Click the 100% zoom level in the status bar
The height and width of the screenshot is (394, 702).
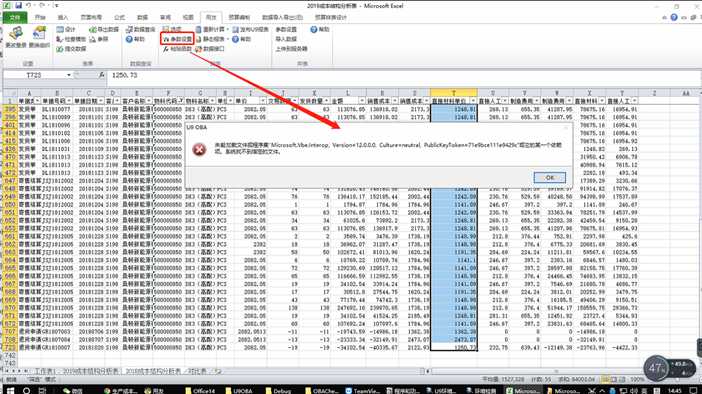click(636, 379)
